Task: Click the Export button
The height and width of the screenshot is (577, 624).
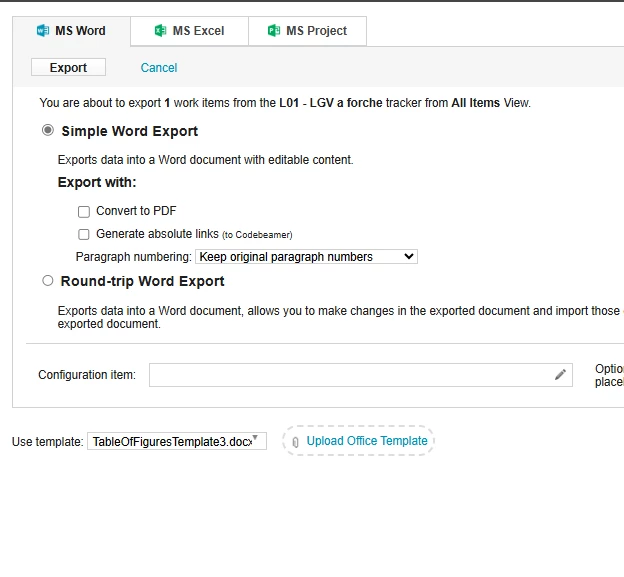Action: tap(68, 67)
